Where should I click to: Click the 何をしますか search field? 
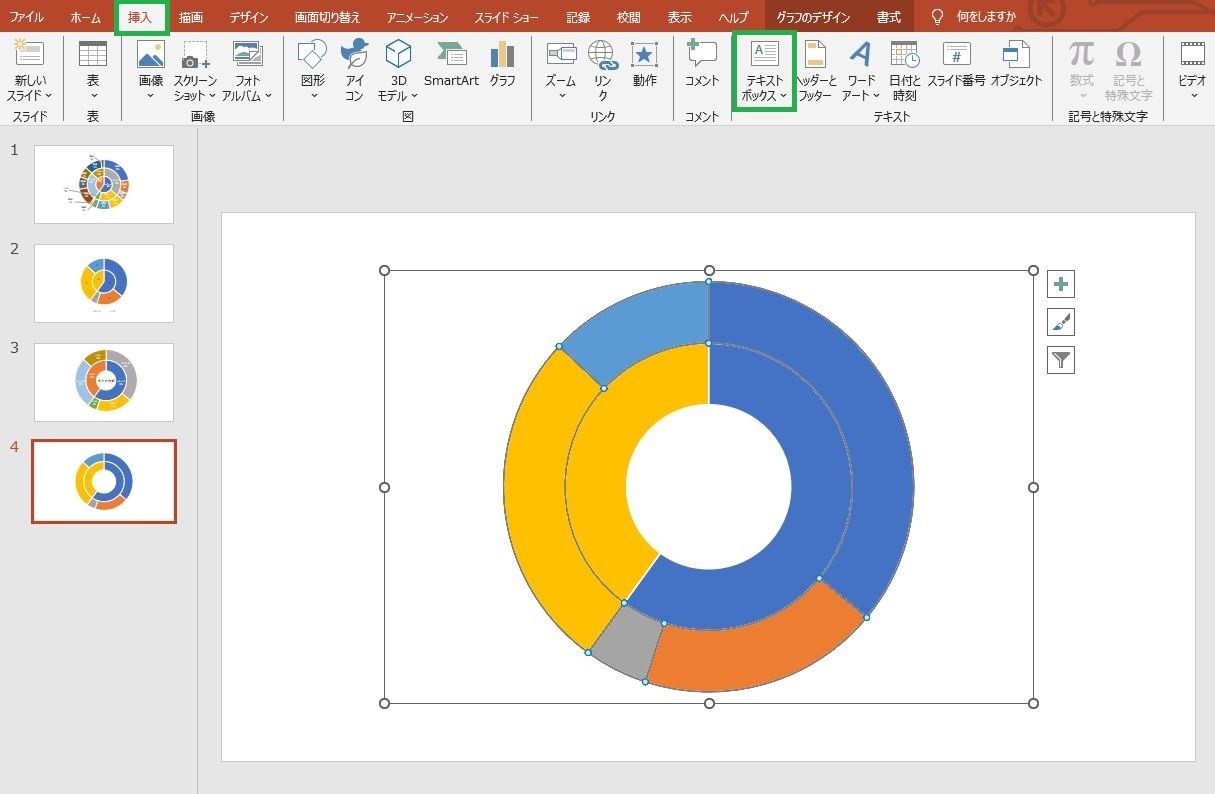986,17
